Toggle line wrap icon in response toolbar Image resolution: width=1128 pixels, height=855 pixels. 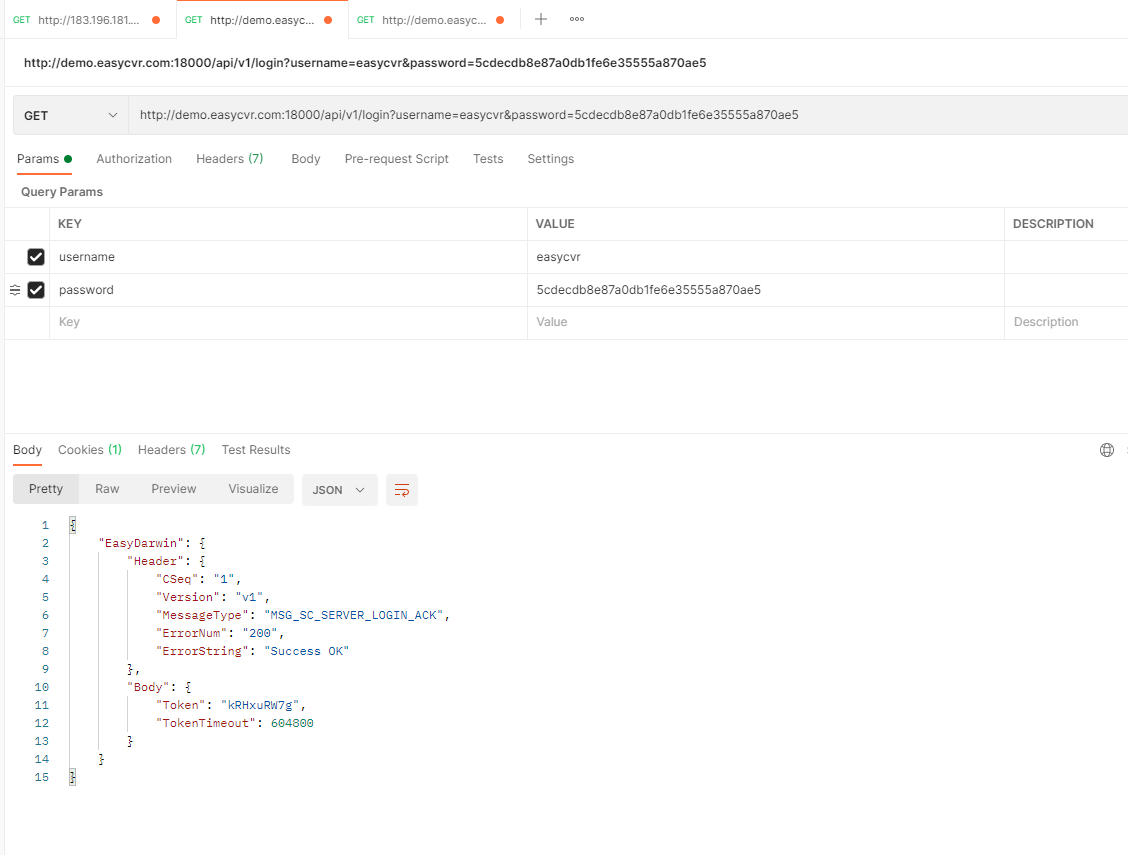(x=402, y=490)
